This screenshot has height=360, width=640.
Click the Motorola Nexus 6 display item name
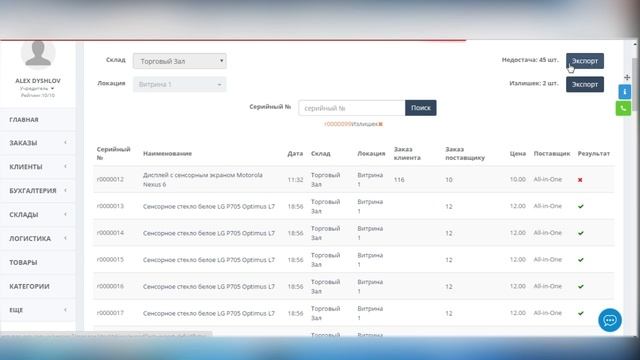pyautogui.click(x=203, y=180)
